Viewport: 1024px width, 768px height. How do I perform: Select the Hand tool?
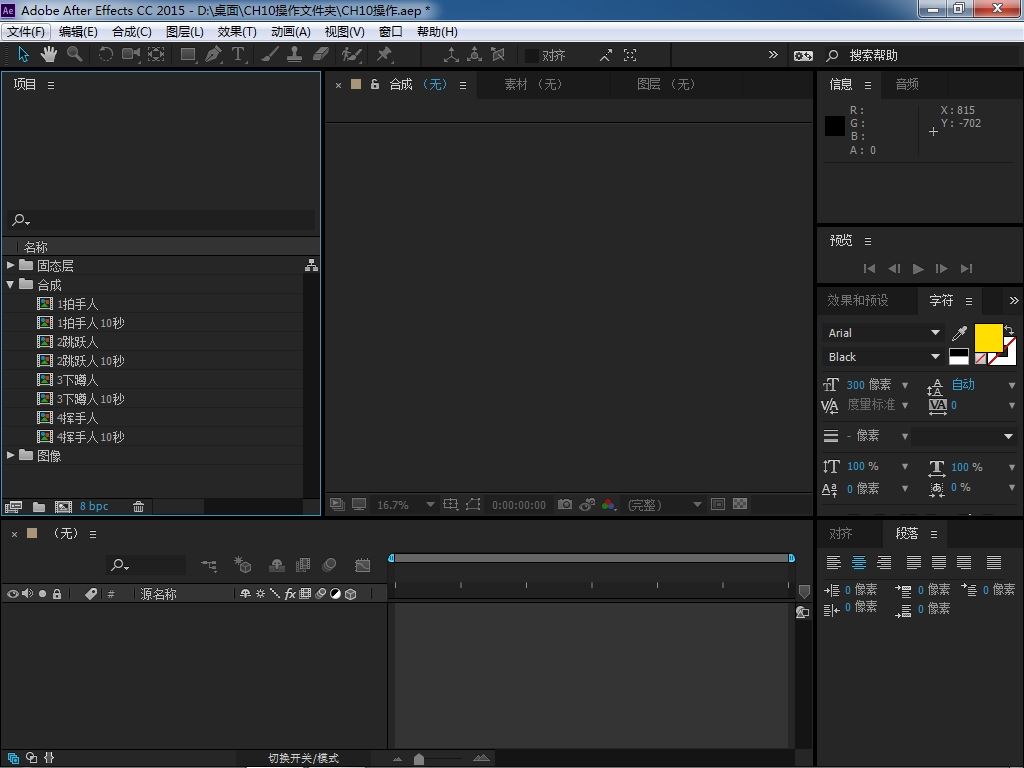tap(49, 55)
